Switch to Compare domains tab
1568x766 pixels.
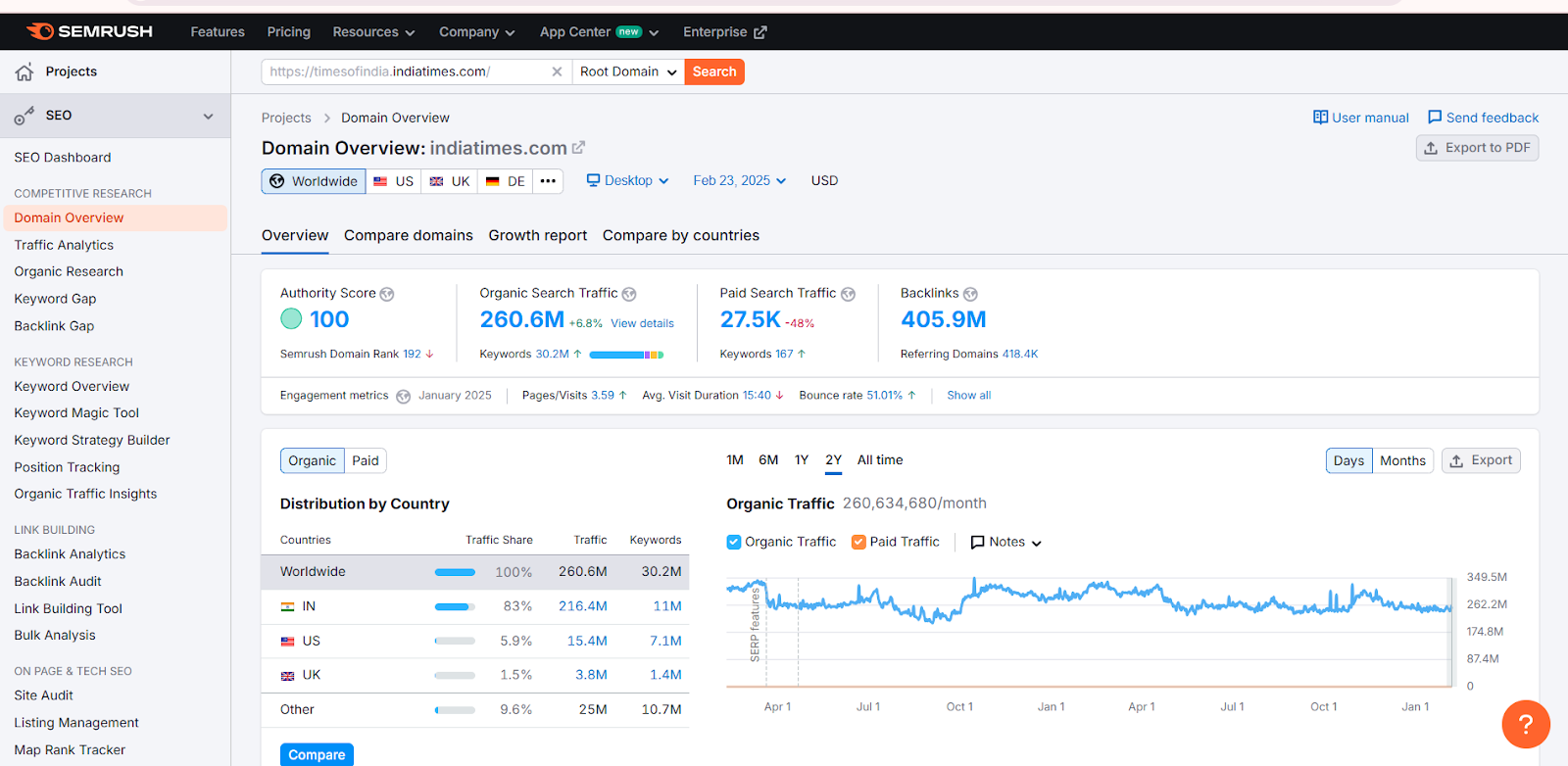[409, 235]
